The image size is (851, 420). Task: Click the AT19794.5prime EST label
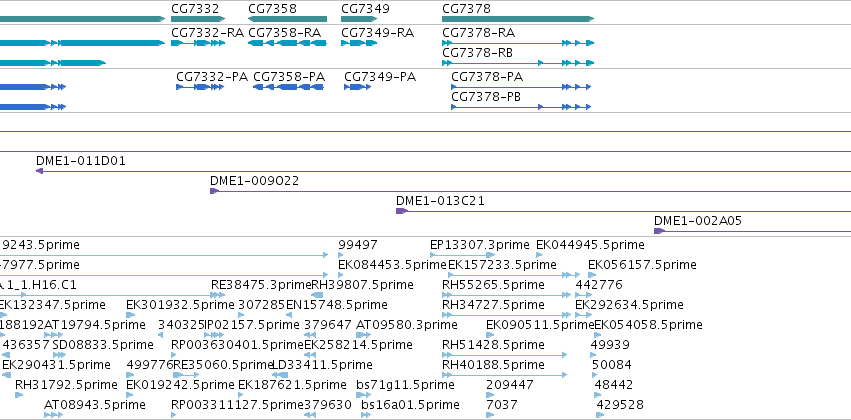94,325
